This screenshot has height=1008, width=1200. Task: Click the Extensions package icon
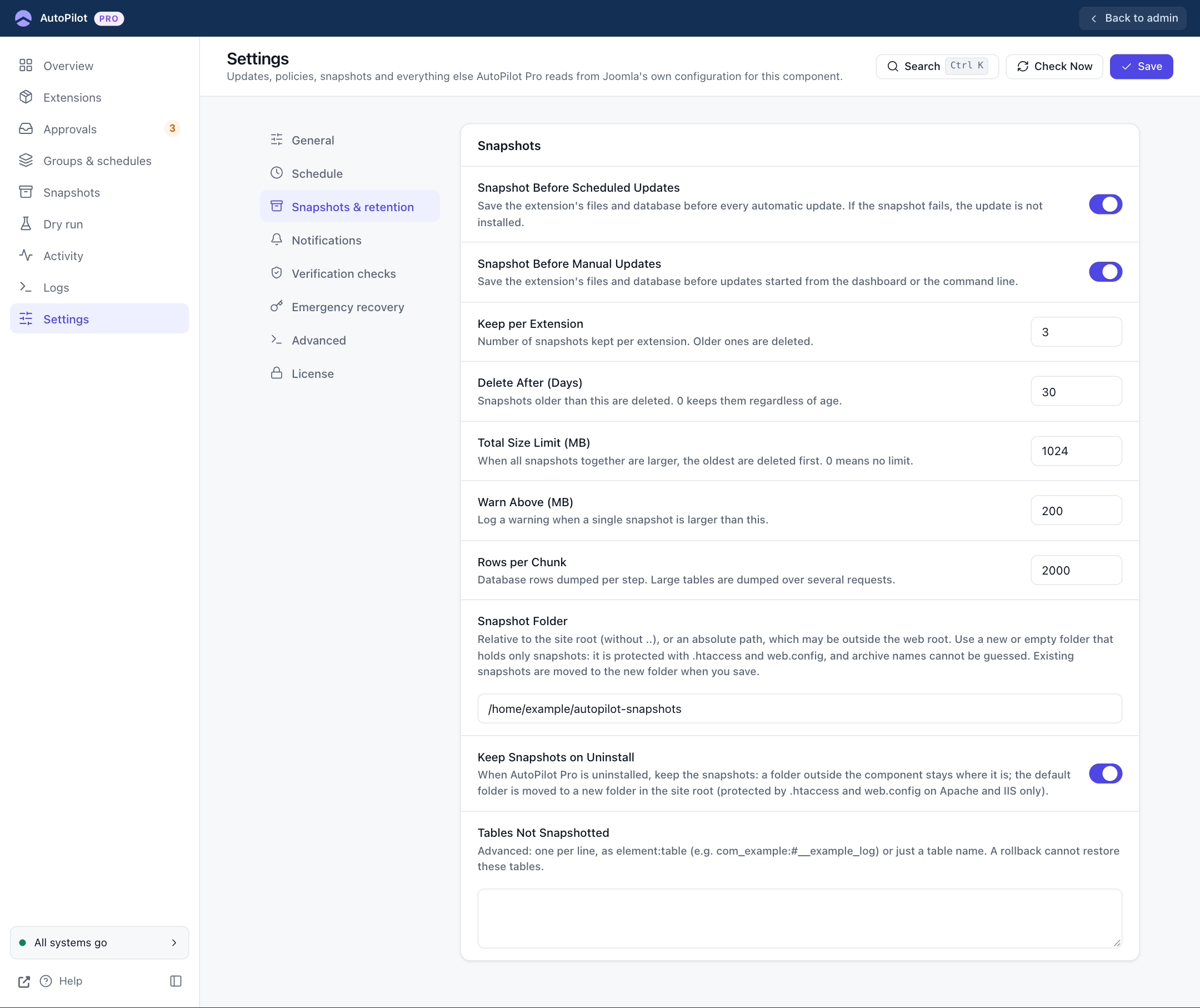pos(26,97)
